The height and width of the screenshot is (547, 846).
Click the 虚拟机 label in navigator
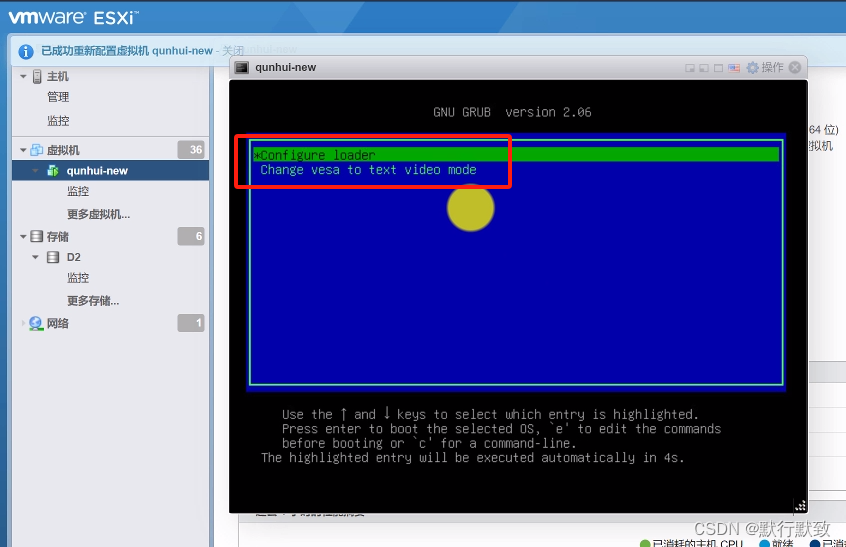point(63,150)
